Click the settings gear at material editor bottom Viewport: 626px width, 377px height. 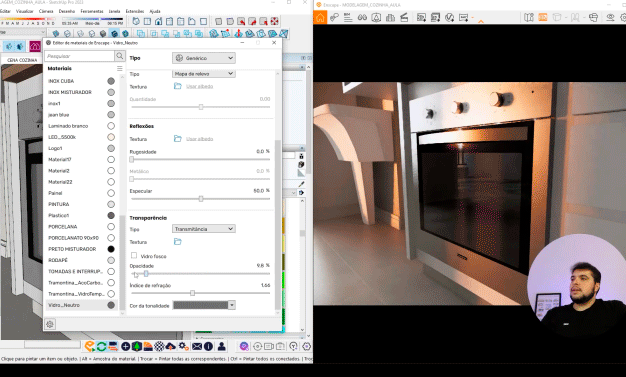tap(50, 324)
